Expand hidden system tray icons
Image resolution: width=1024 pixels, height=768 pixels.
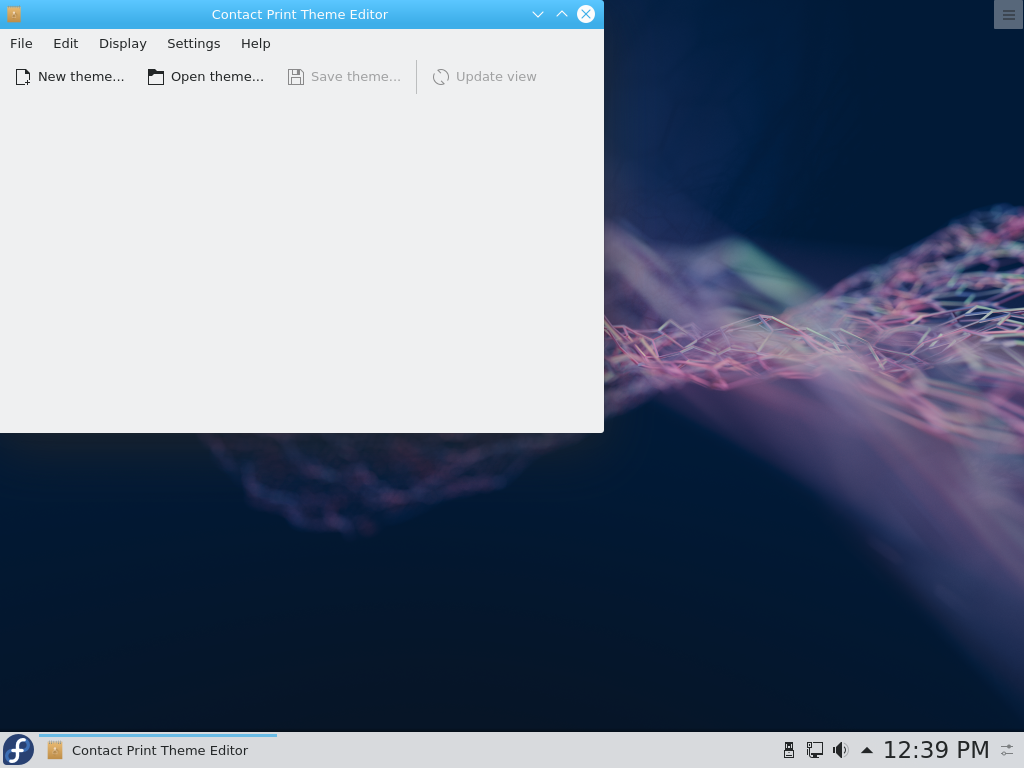click(x=867, y=750)
